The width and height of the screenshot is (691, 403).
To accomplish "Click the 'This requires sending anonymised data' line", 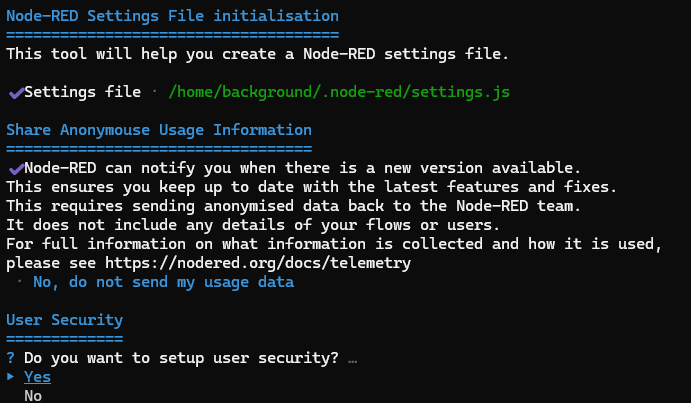I will pos(293,206).
